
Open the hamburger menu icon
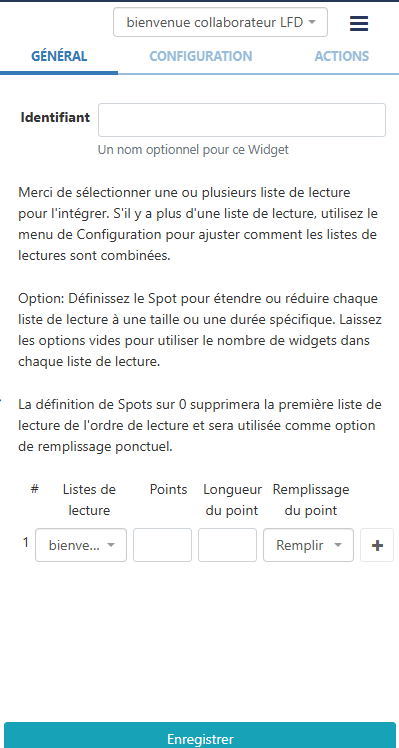[x=359, y=23]
